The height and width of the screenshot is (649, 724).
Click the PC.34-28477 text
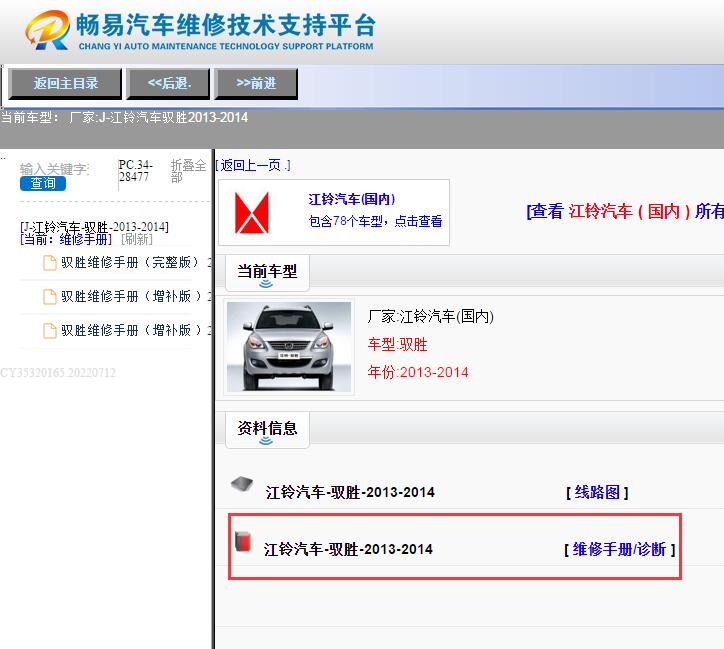(135, 171)
